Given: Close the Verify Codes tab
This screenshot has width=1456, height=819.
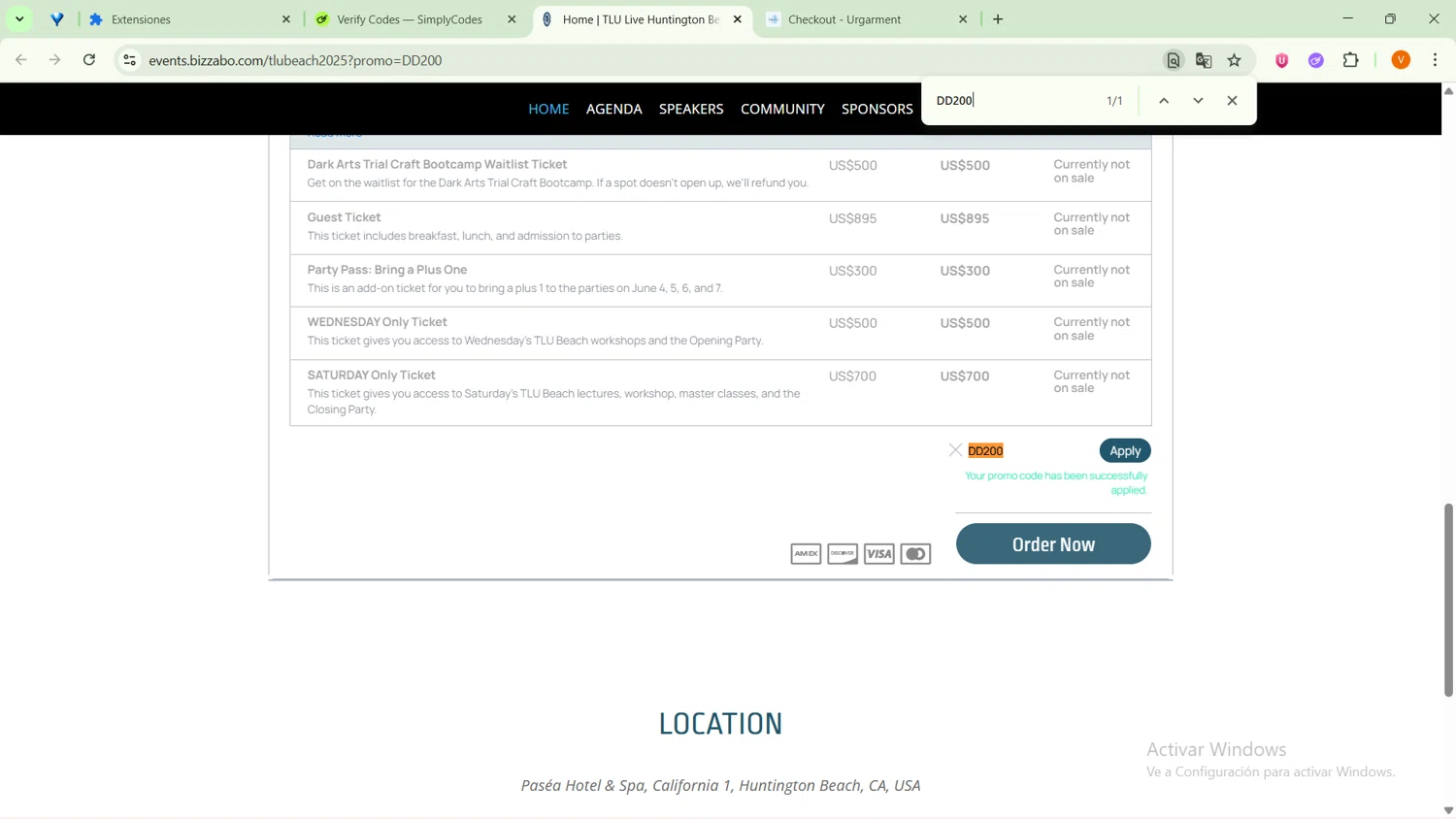Looking at the screenshot, I should [512, 18].
